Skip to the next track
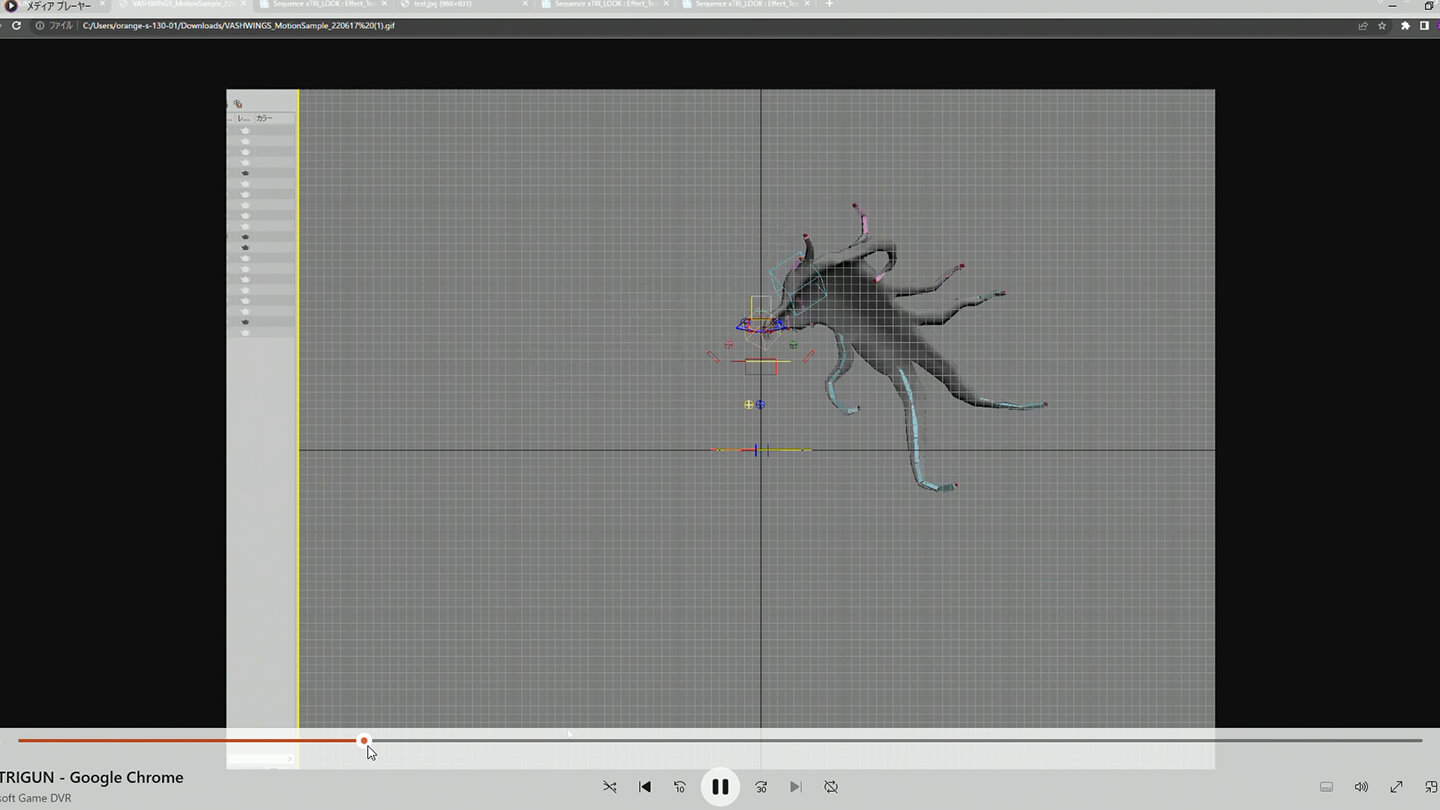 (796, 787)
